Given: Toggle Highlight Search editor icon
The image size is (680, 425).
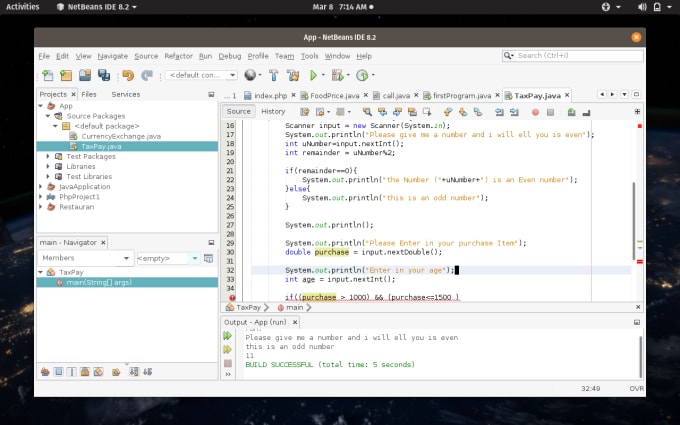Looking at the screenshot, I should (x=412, y=112).
